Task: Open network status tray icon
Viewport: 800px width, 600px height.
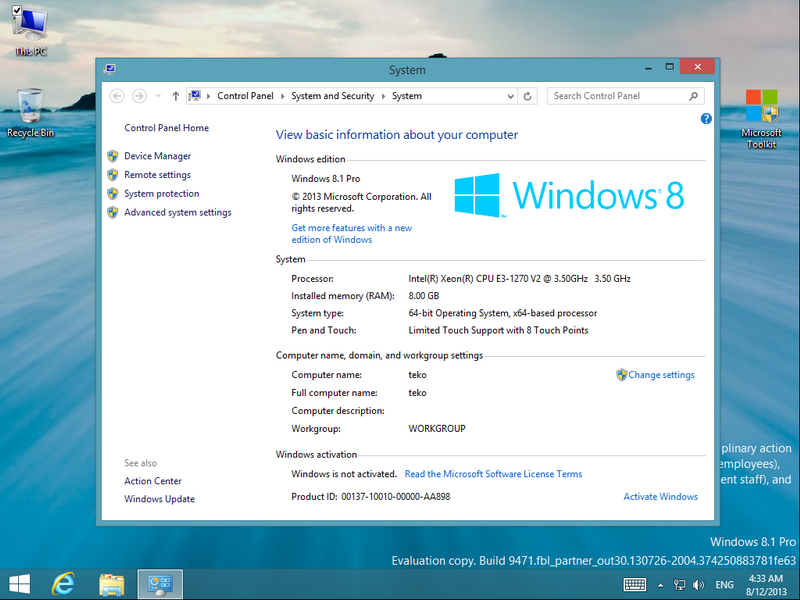Action: tap(680, 585)
